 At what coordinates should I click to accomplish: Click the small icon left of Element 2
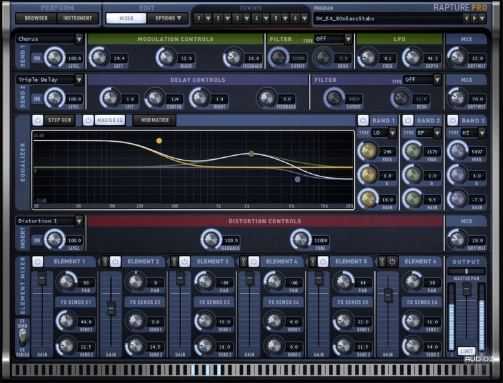click(x=105, y=262)
